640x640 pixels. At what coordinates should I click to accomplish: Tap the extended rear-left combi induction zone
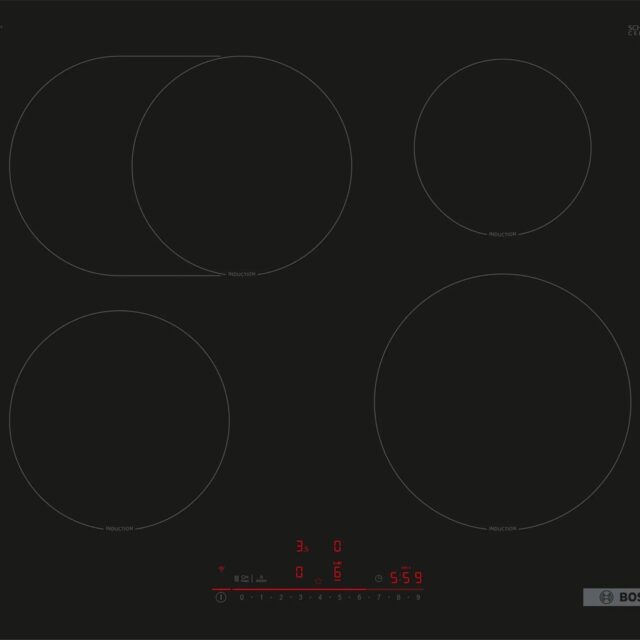point(180,165)
